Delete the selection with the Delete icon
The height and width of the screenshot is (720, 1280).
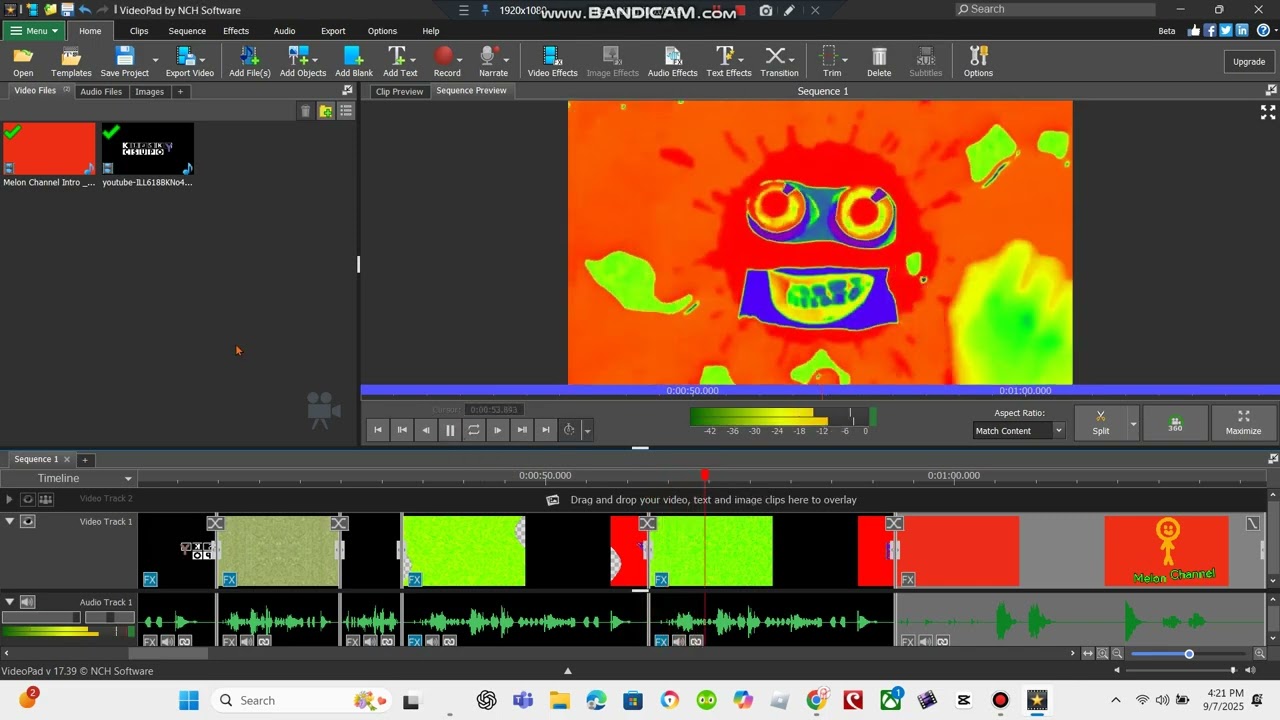click(x=879, y=61)
